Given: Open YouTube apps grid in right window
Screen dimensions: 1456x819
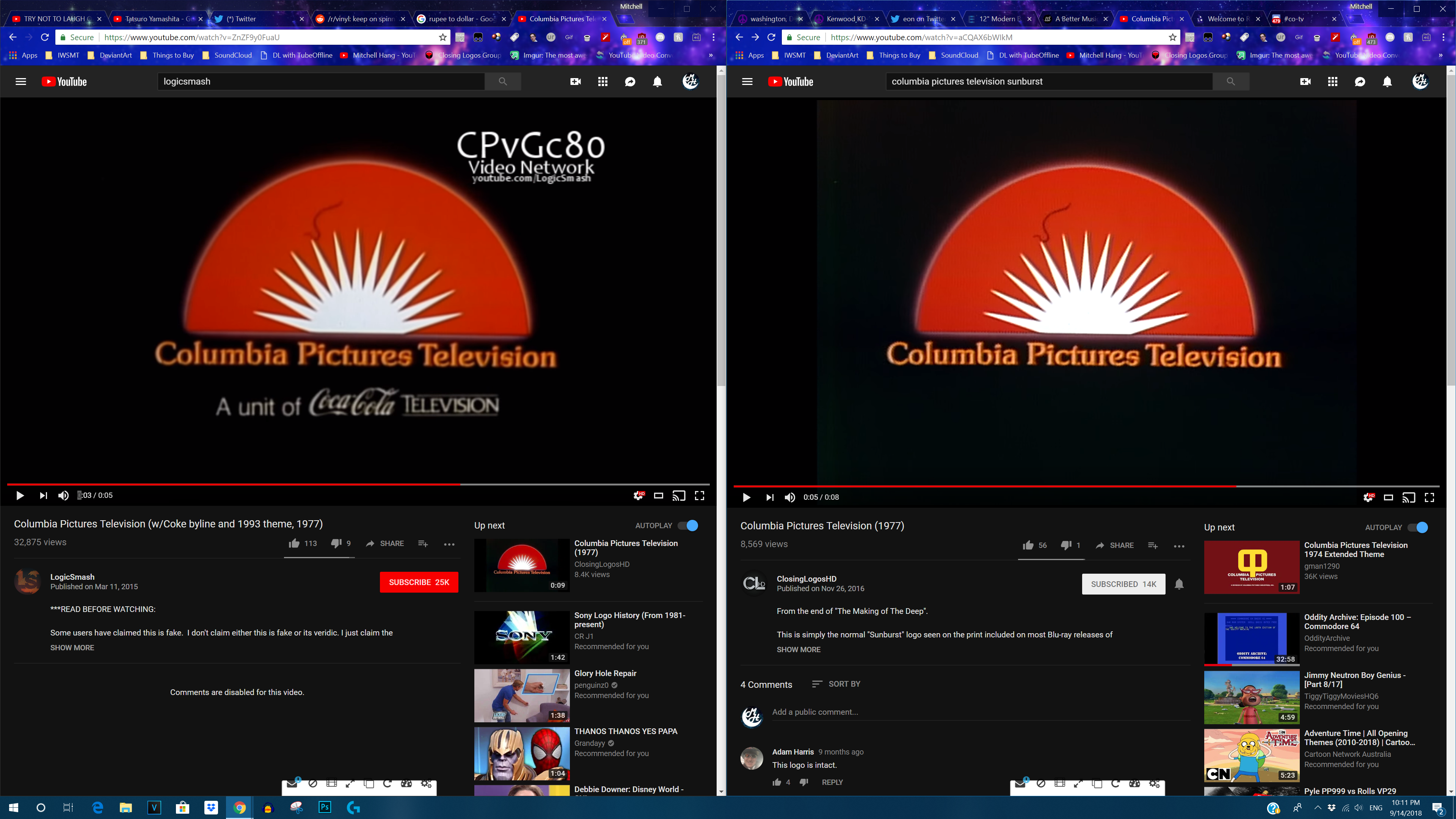Looking at the screenshot, I should click(1332, 82).
